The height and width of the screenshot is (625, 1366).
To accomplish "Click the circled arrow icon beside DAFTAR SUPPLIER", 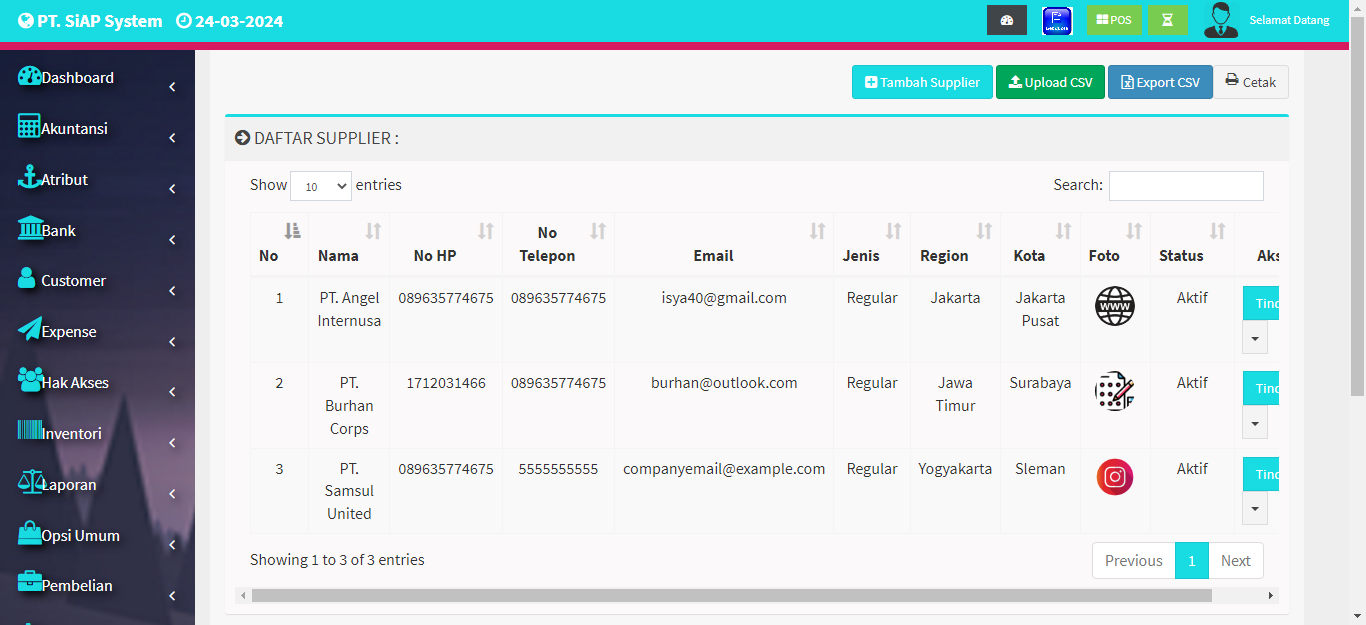I will click(x=242, y=138).
